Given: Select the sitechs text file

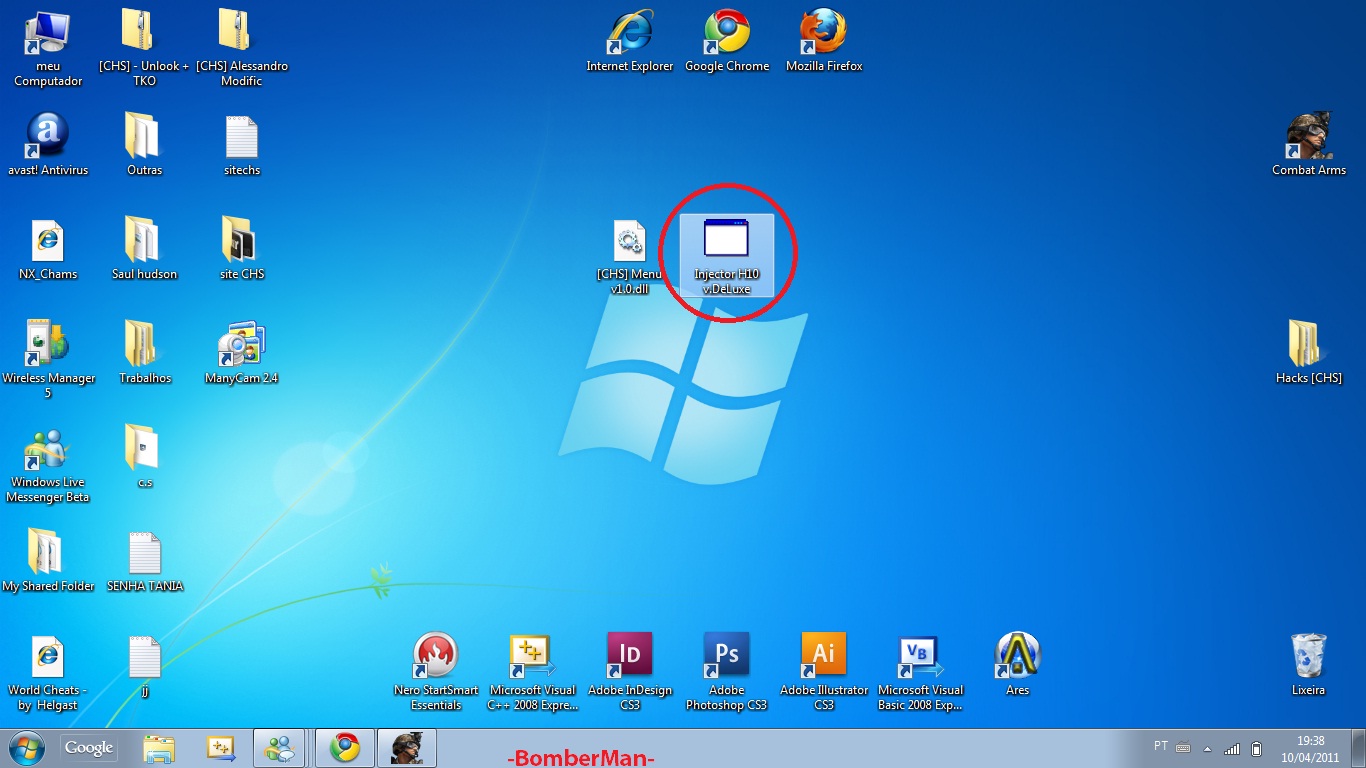Looking at the screenshot, I should [x=242, y=145].
